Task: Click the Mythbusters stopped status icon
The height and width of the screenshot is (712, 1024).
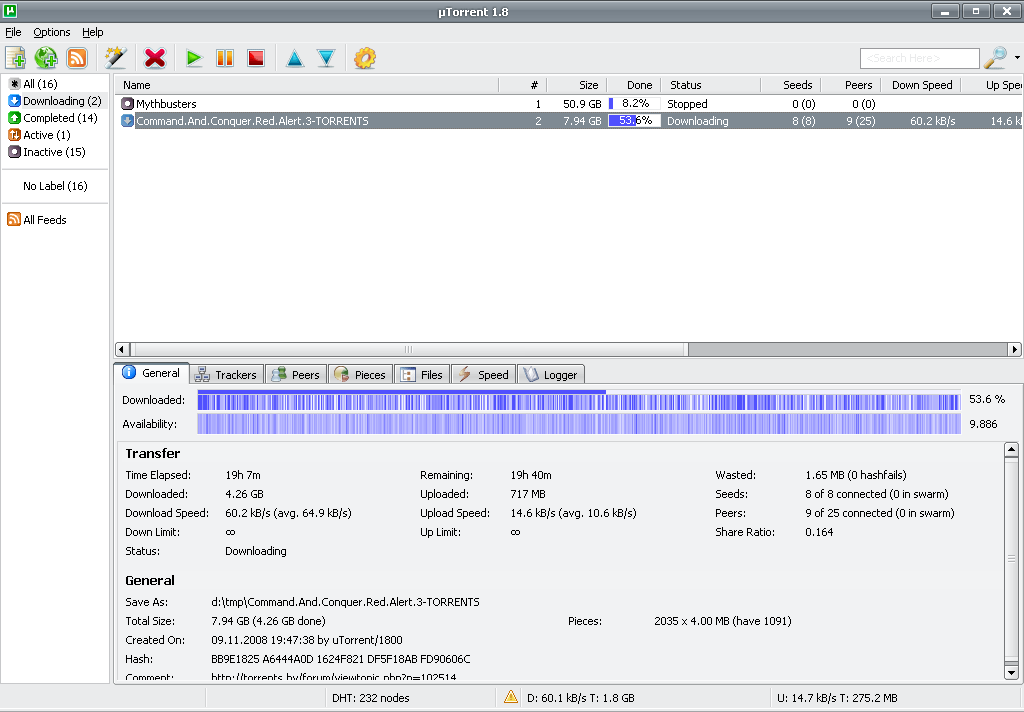Action: tap(127, 104)
